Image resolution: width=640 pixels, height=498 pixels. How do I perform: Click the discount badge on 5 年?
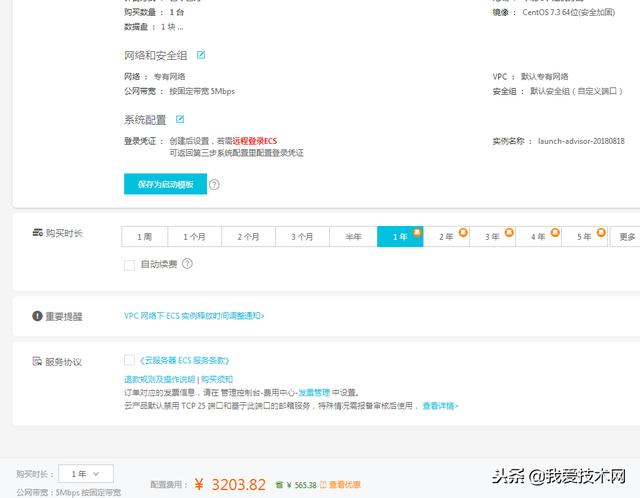pyautogui.click(x=601, y=232)
